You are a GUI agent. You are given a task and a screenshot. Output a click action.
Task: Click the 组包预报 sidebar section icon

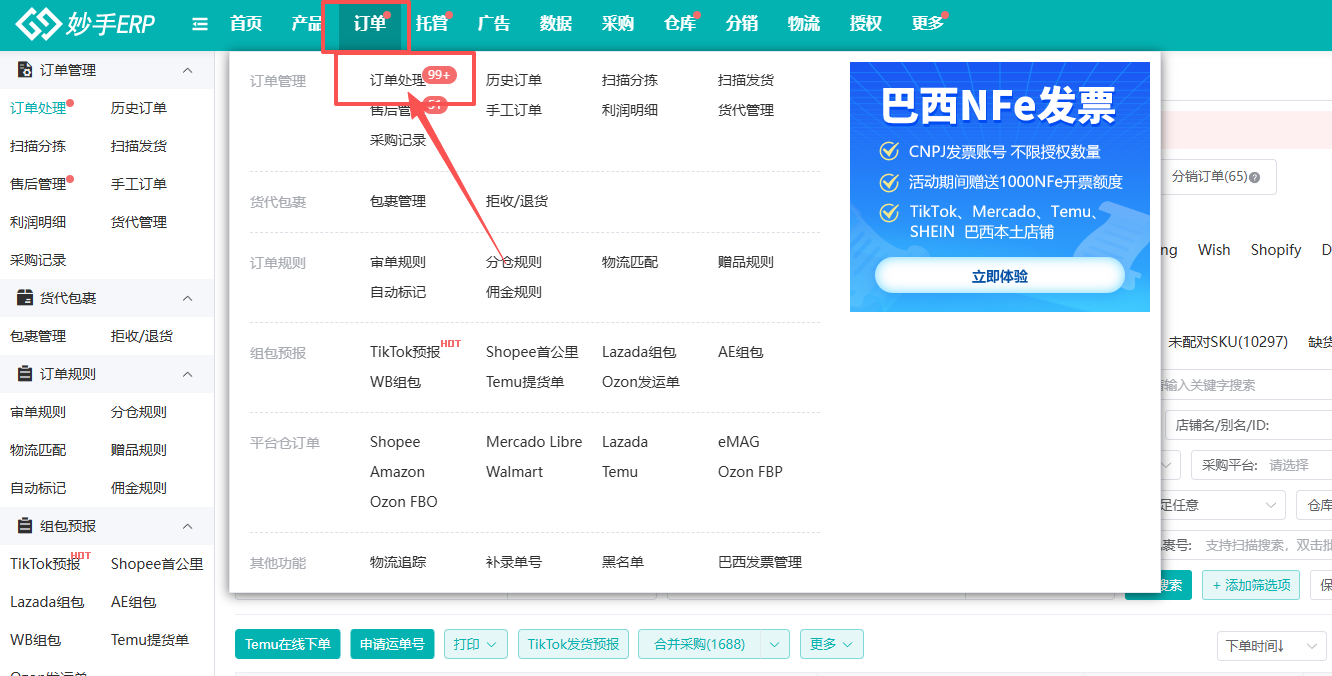click(x=25, y=526)
